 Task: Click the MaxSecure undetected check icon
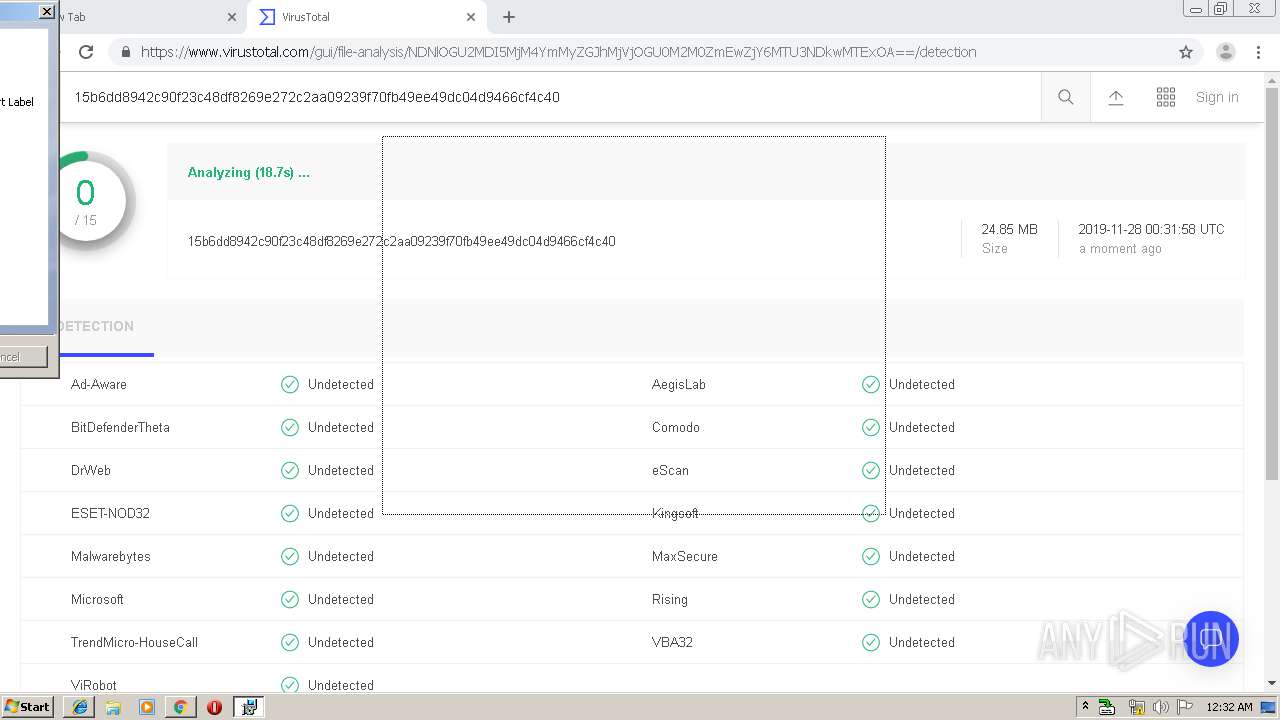pos(871,556)
